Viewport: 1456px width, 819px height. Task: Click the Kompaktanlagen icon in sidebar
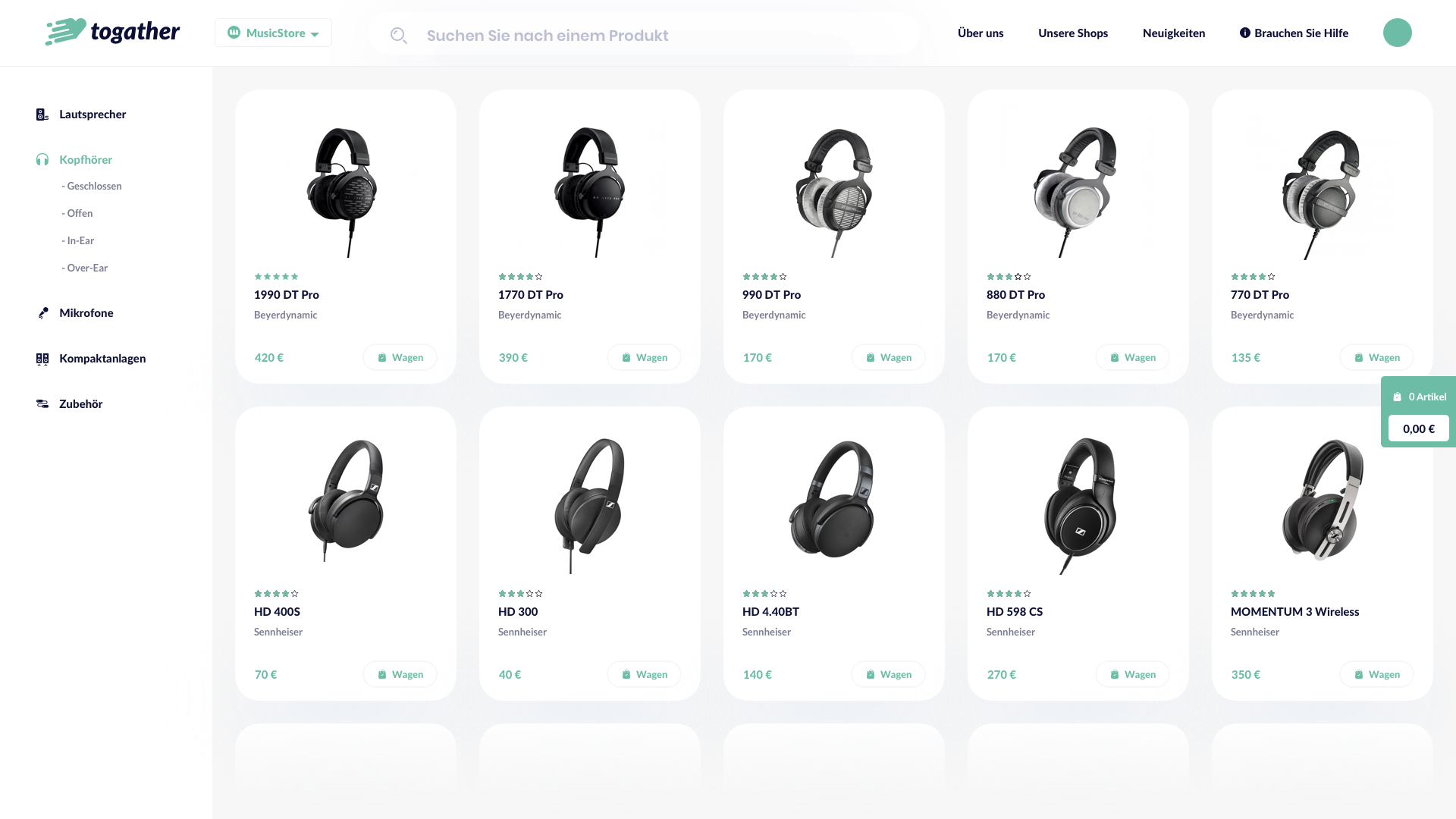(x=42, y=359)
